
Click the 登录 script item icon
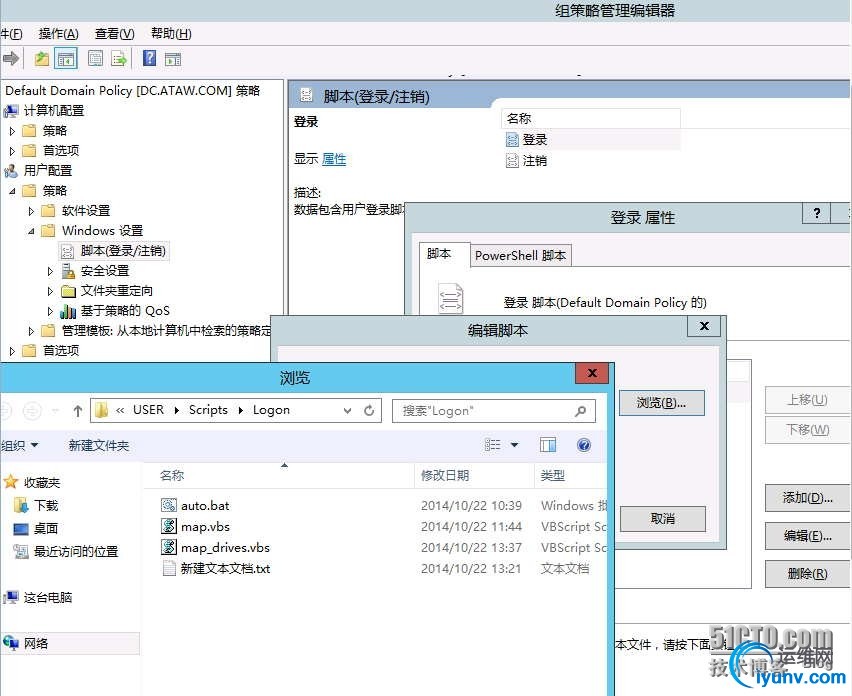coord(512,140)
